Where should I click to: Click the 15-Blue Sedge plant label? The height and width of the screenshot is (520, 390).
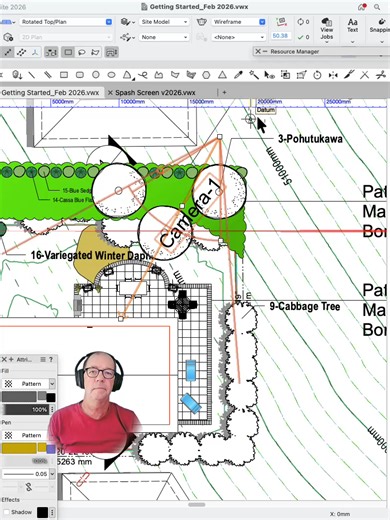(x=76, y=190)
